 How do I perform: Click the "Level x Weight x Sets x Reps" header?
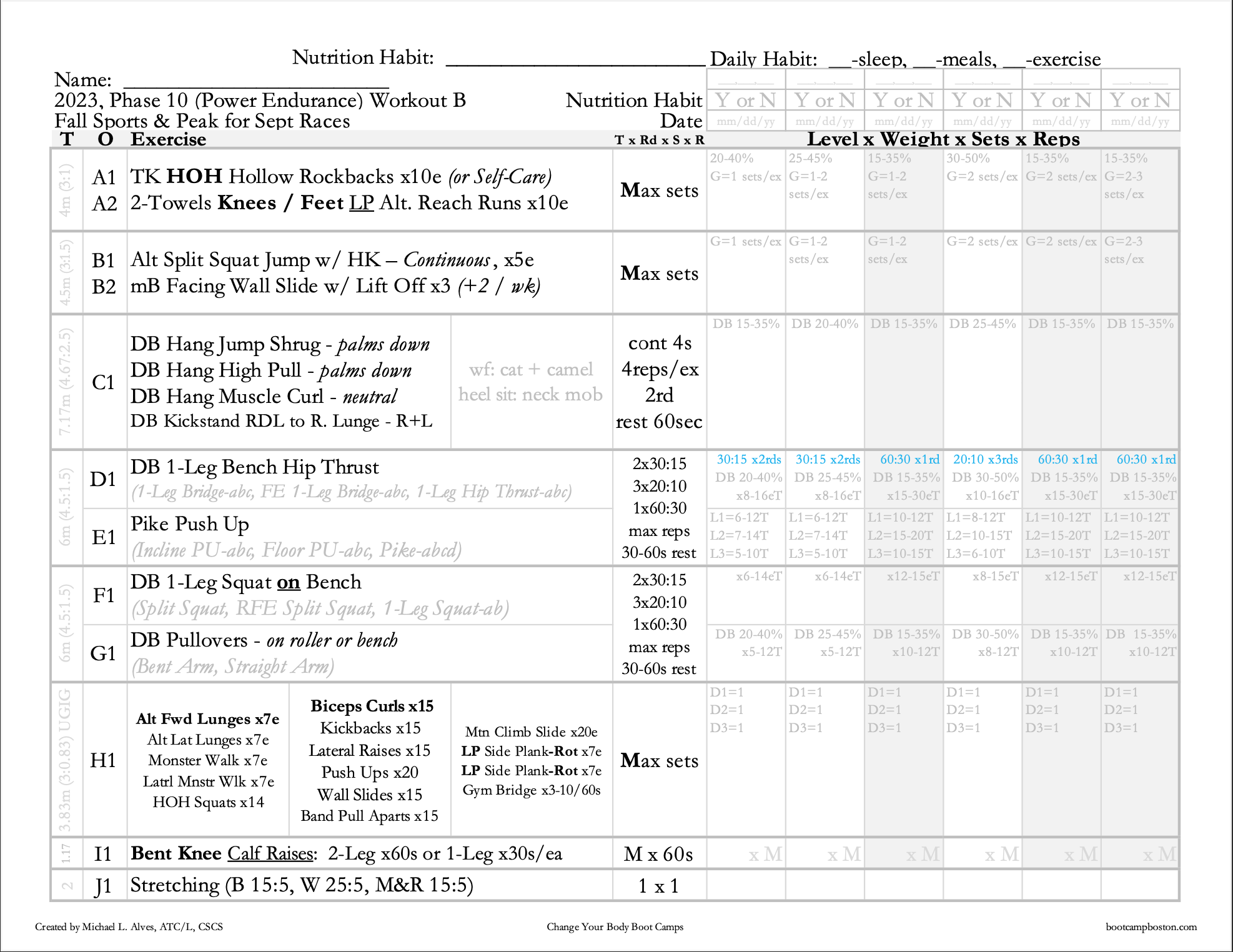[x=943, y=139]
